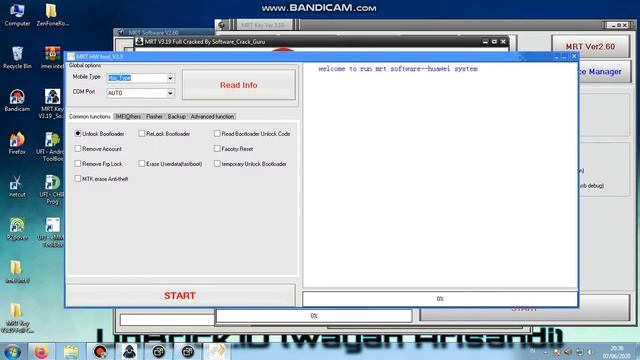Check temporary Unlock Bootloader option
This screenshot has height=360, width=640.
coord(217,164)
